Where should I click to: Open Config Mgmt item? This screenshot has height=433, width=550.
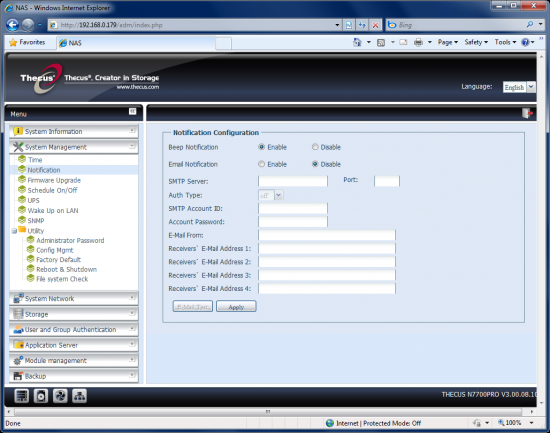[x=54, y=250]
